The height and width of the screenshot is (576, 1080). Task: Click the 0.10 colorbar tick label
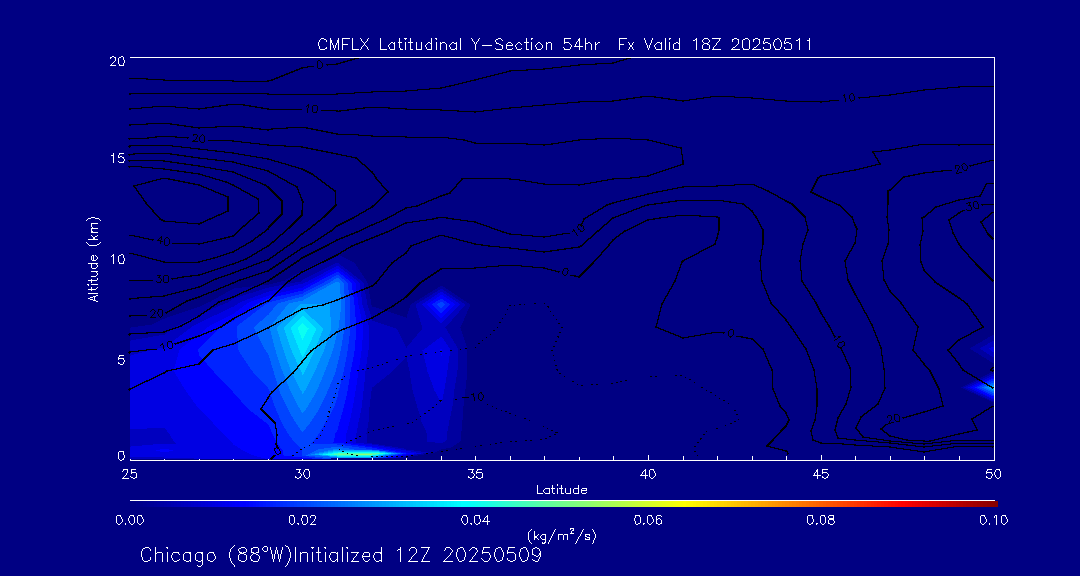pos(993,519)
